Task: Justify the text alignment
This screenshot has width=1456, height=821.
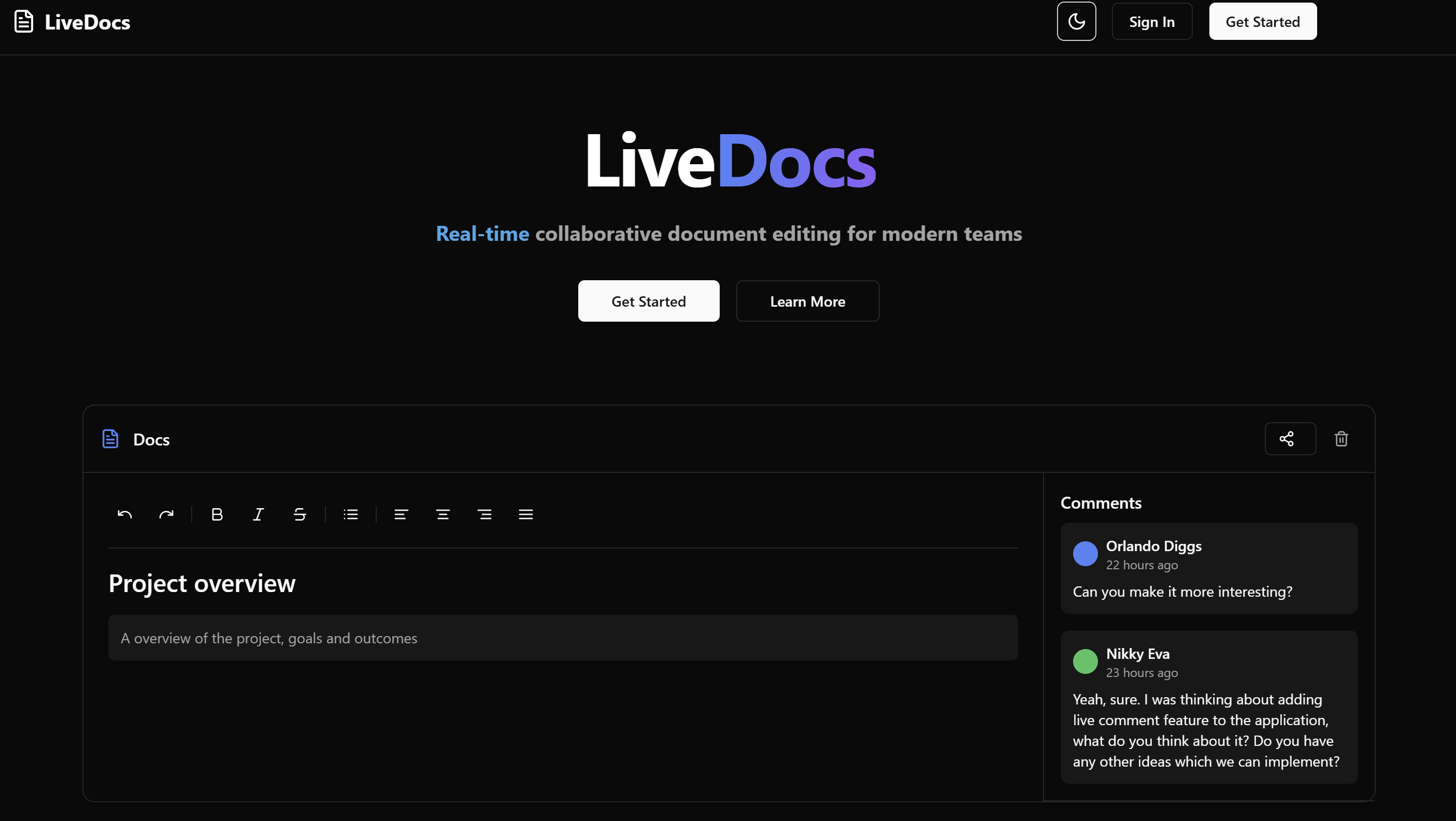Action: point(525,514)
